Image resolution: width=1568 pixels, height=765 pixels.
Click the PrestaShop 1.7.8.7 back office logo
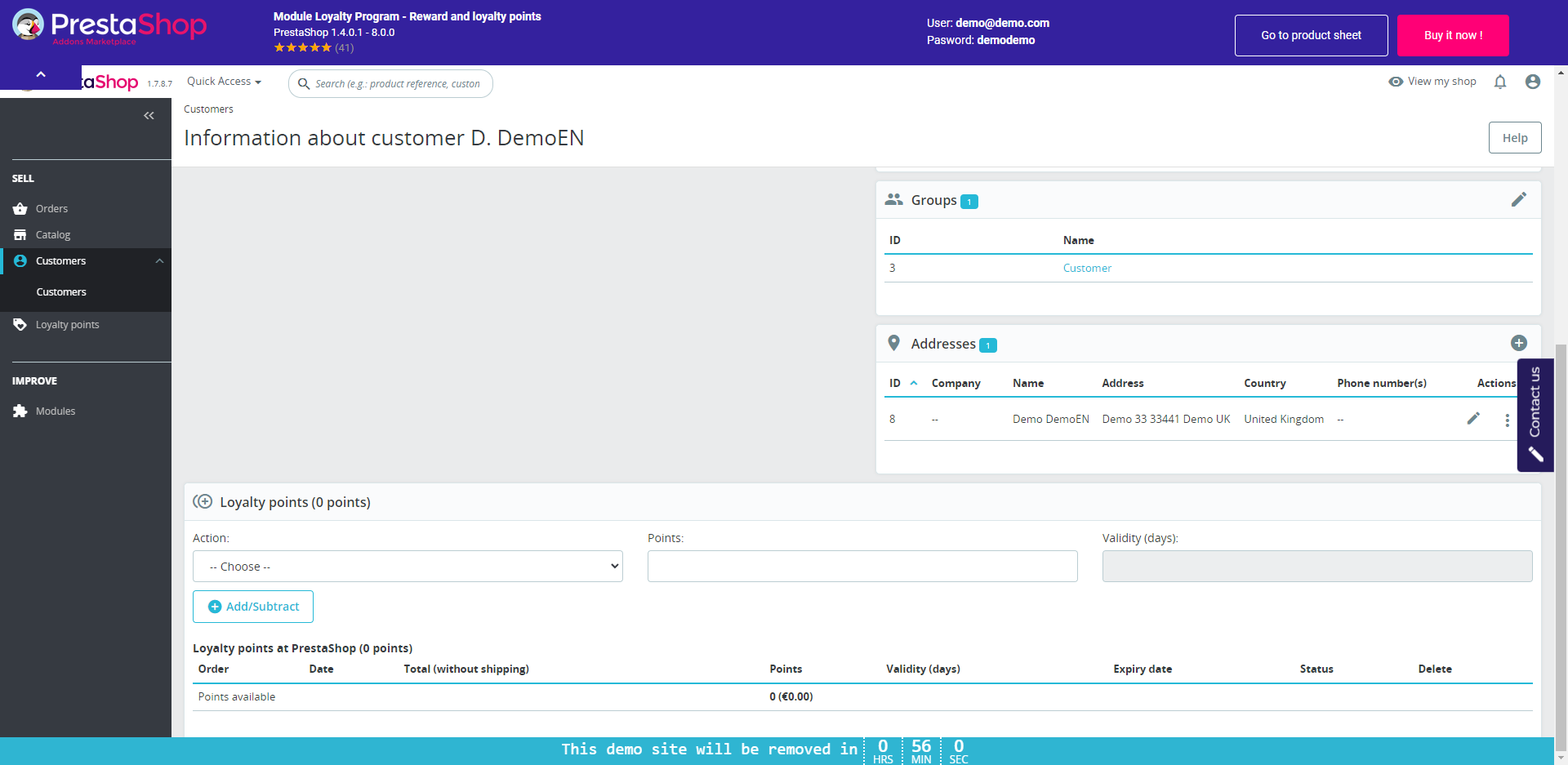(x=110, y=82)
